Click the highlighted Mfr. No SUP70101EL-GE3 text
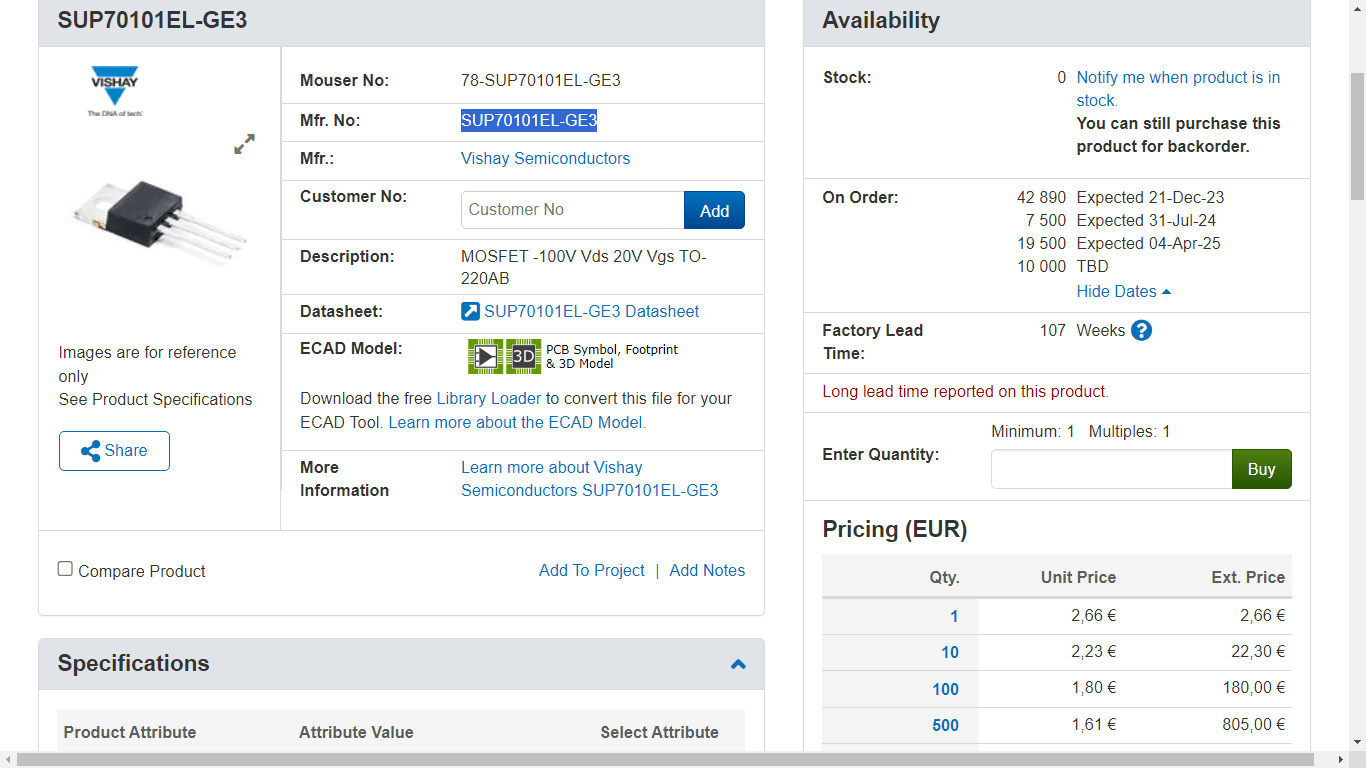 coord(529,120)
